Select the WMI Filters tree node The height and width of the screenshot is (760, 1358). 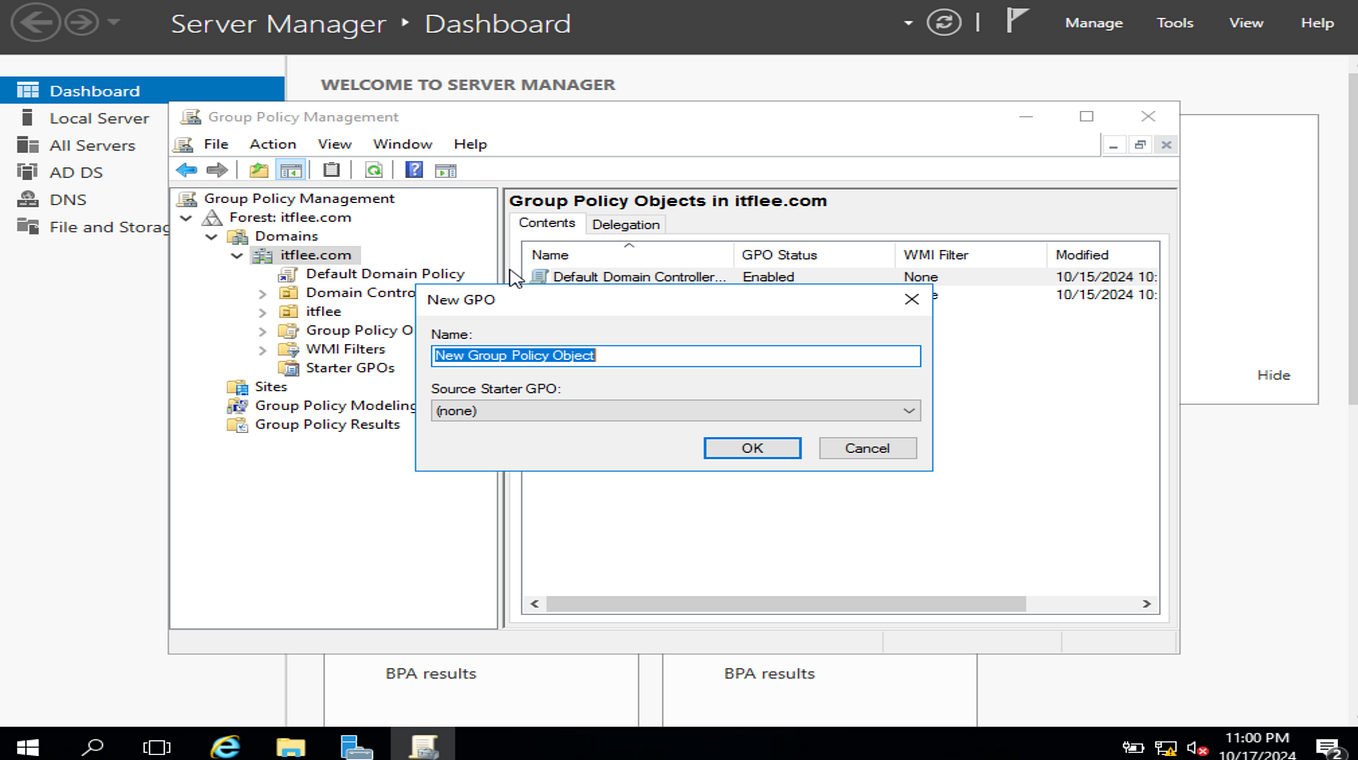click(x=345, y=349)
